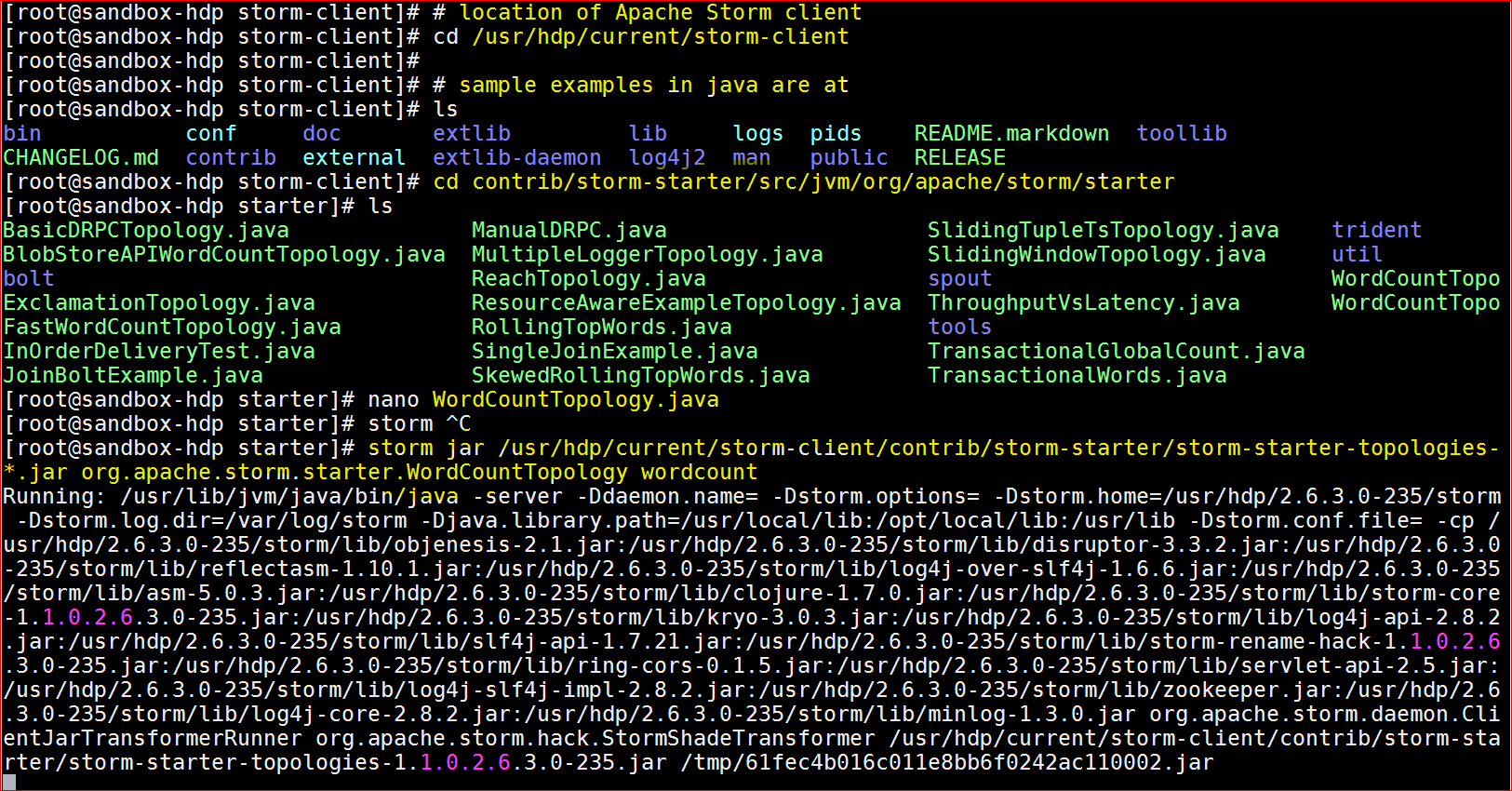Screen dimensions: 1512x791
Task: Click the SlidingWindowTopology.java entry
Action: (x=1097, y=254)
